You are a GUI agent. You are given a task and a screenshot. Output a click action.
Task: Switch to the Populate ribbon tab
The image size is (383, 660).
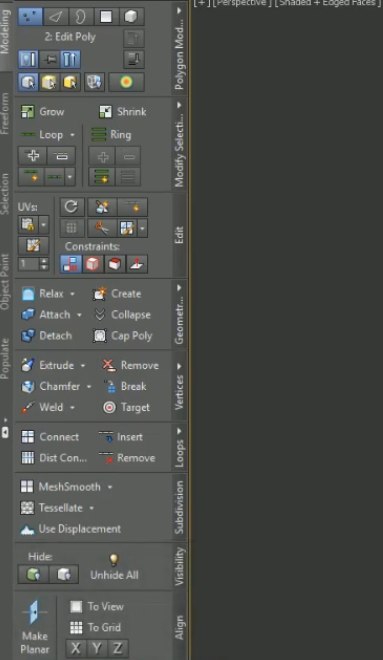click(x=5, y=358)
